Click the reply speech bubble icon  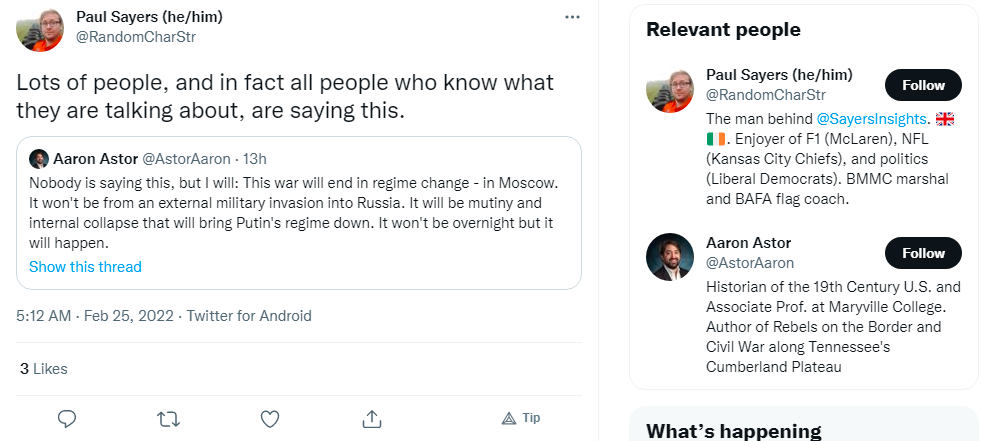click(x=67, y=418)
